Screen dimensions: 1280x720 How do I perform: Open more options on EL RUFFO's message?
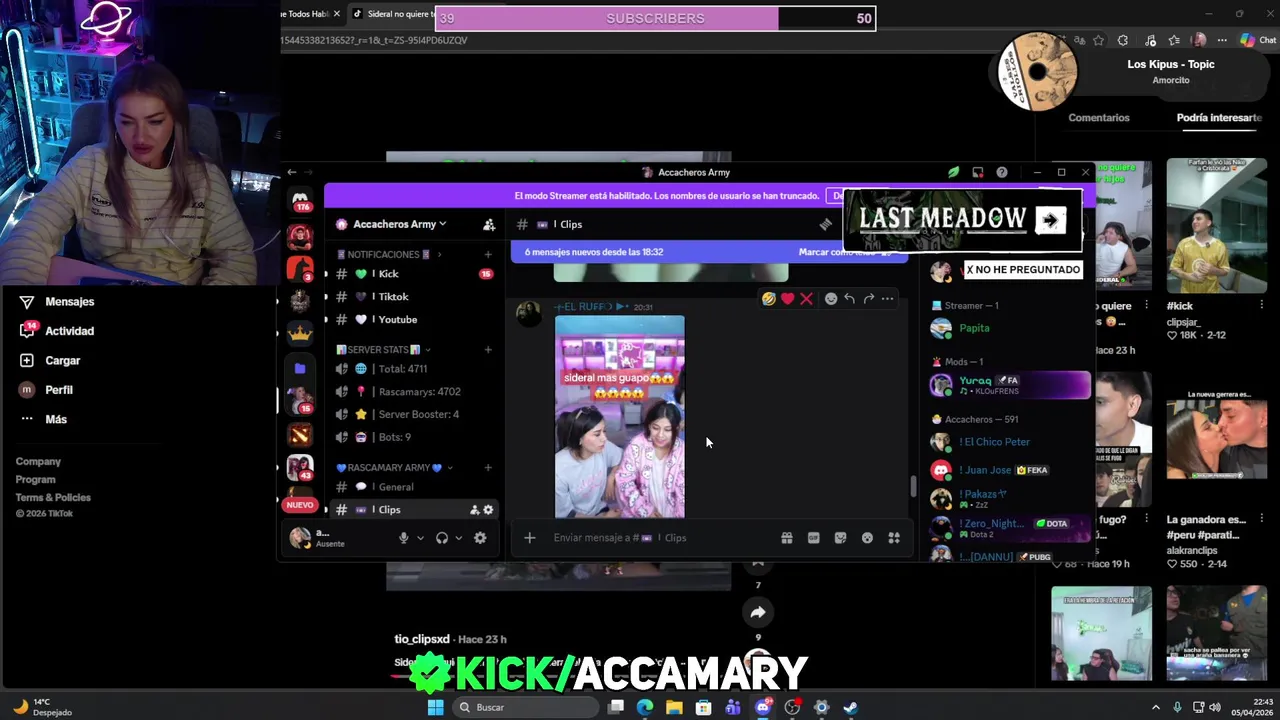click(x=887, y=299)
